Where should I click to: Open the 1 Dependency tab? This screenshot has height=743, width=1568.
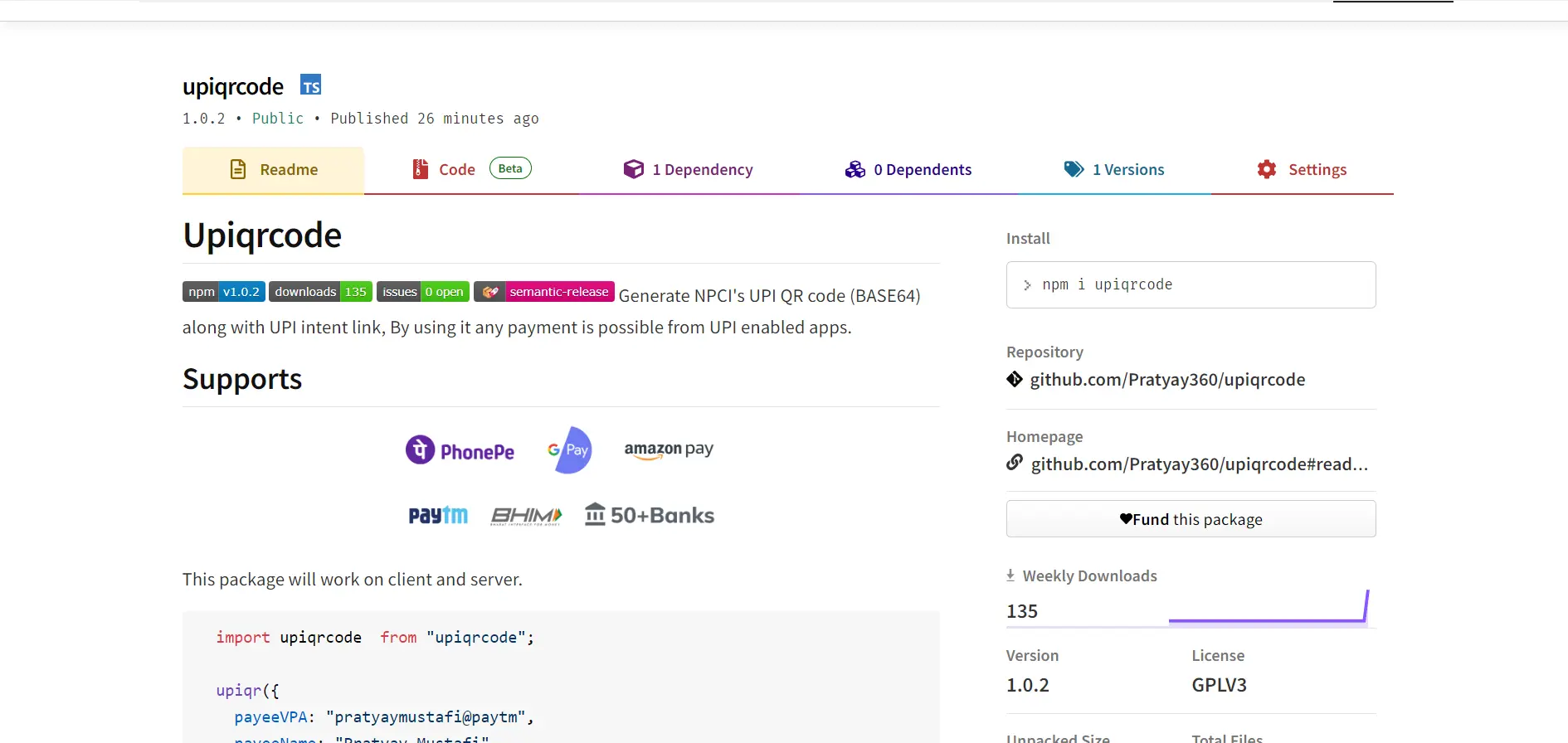689,170
